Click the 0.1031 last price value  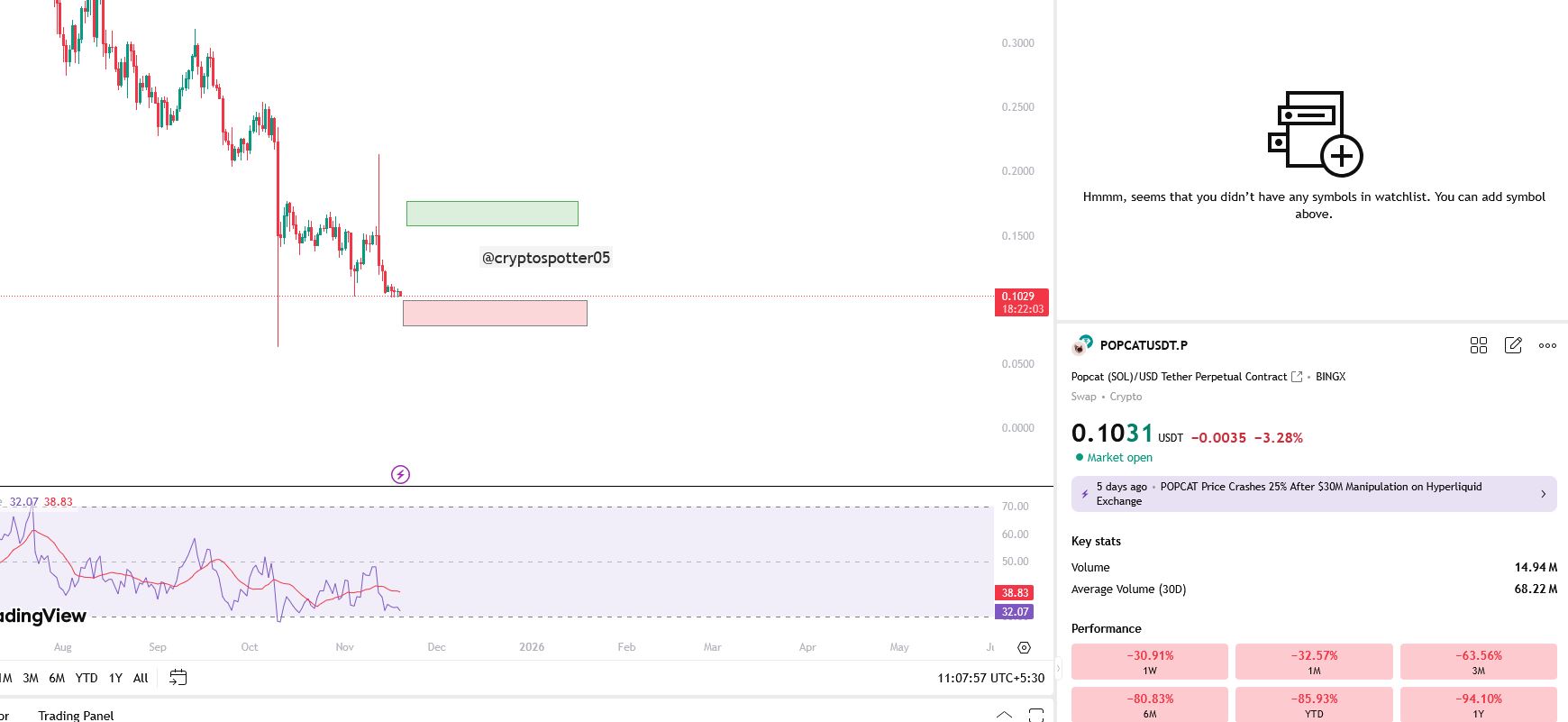click(x=1112, y=434)
